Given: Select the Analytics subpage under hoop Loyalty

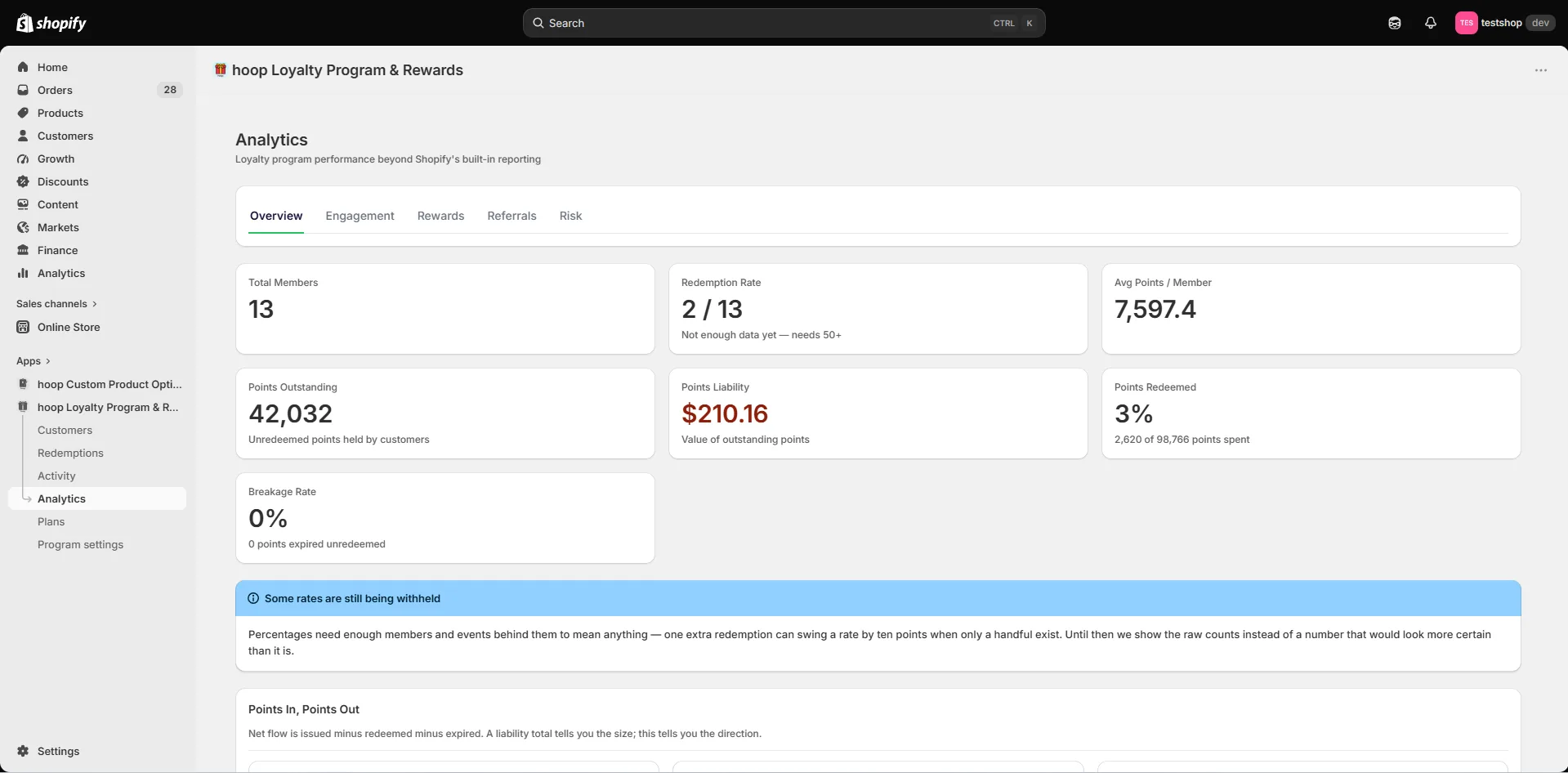Looking at the screenshot, I should pos(97,498).
